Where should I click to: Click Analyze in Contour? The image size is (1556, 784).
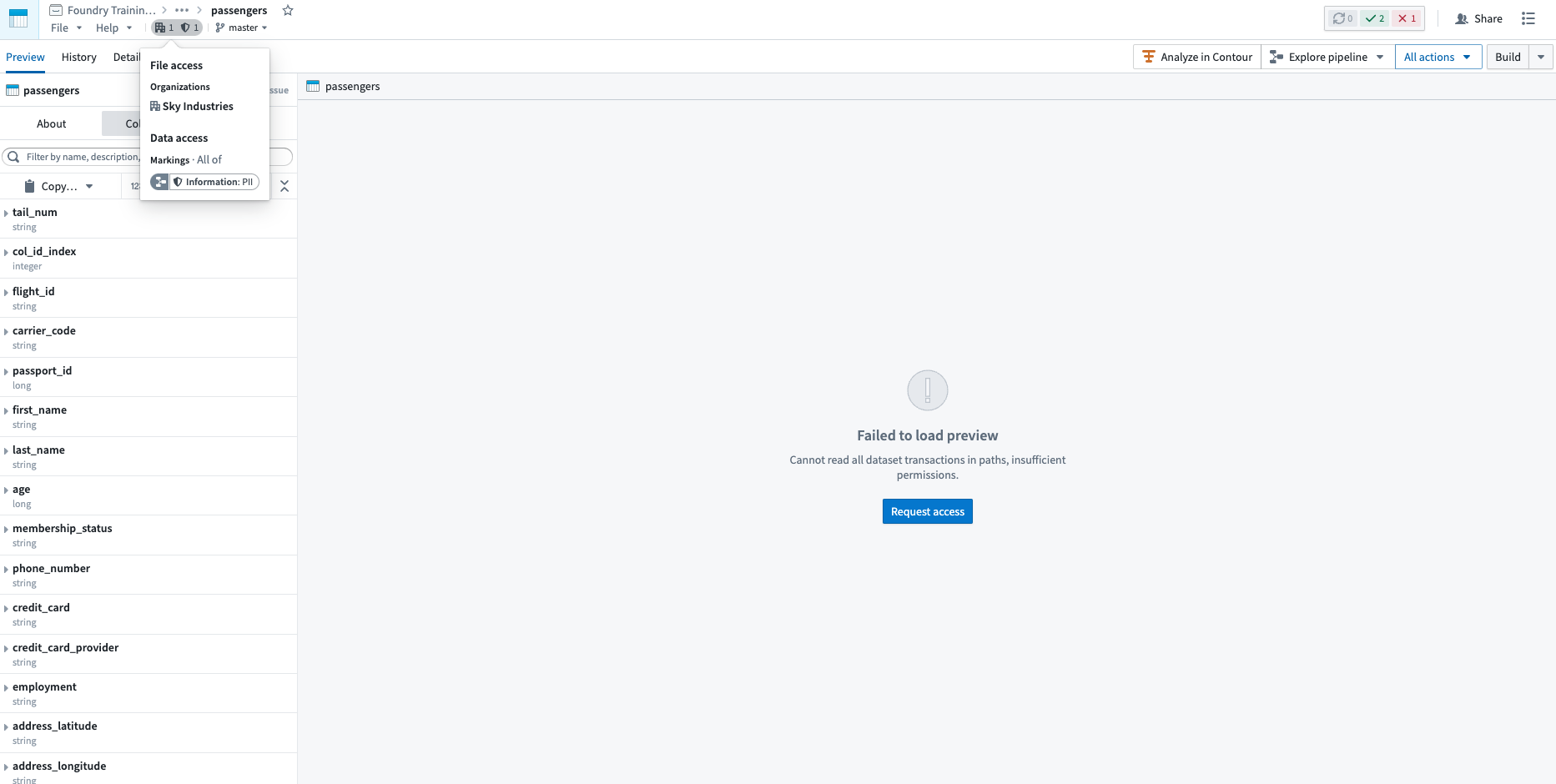click(1197, 57)
